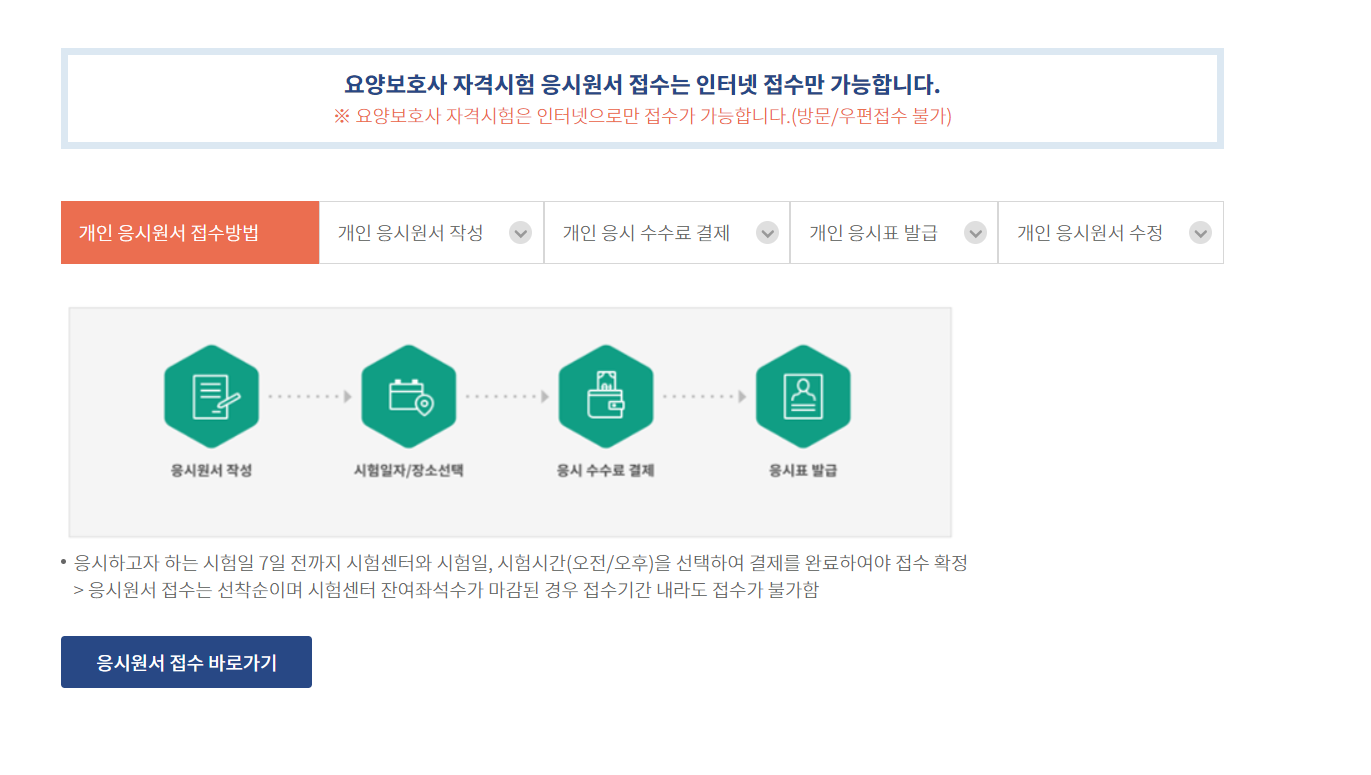The image size is (1371, 775).
Task: Select the 개인 응시원서 접수방법 tab
Action: (x=188, y=232)
